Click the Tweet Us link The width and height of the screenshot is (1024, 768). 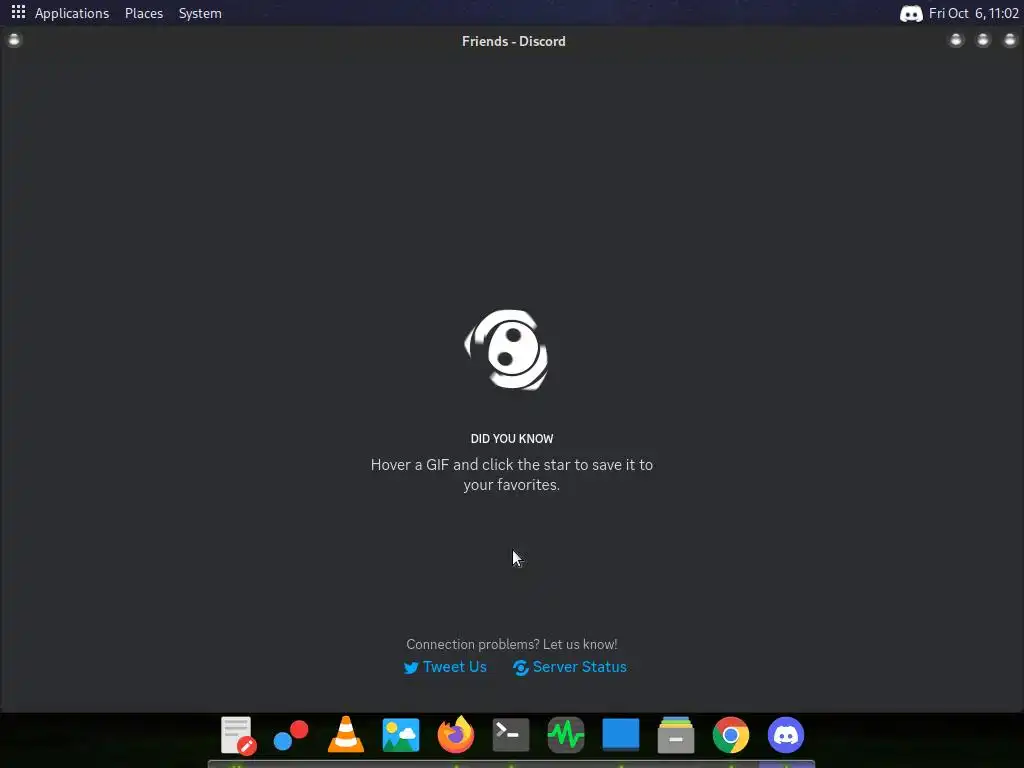pos(445,667)
